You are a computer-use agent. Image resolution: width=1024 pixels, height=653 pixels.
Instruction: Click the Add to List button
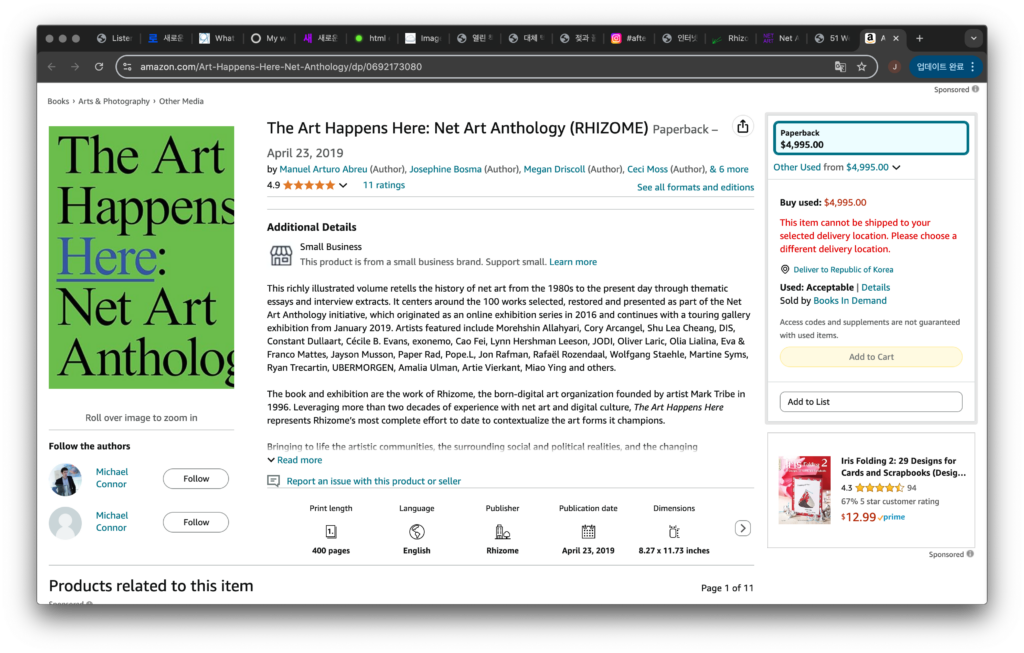[x=870, y=402]
